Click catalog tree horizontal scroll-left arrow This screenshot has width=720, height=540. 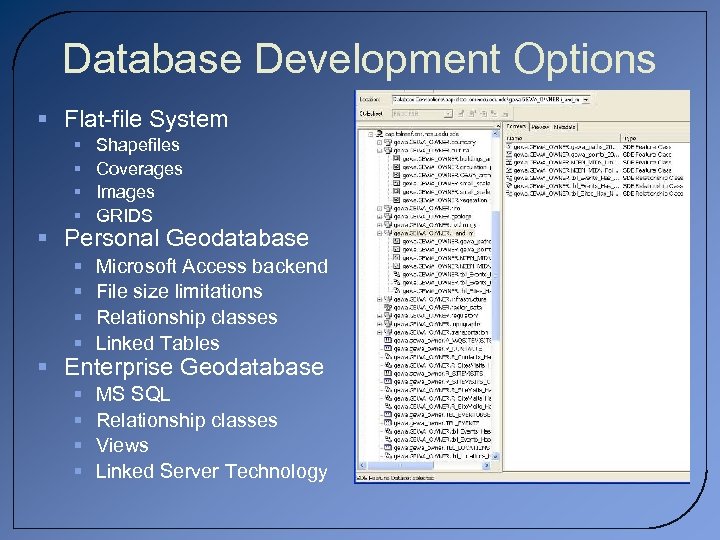point(362,466)
